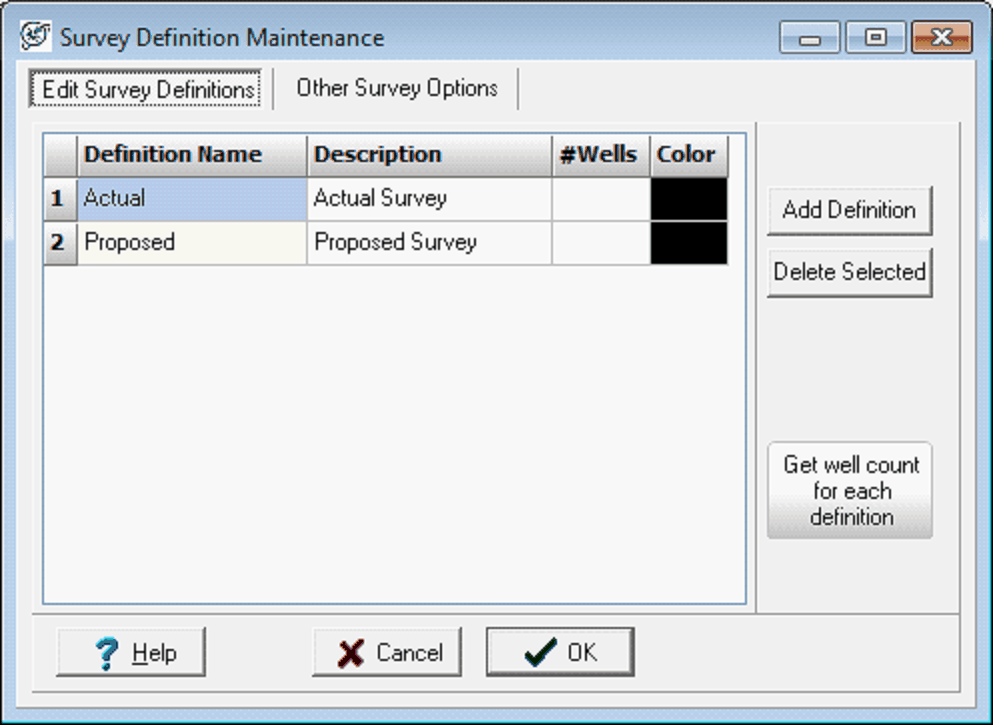
Task: Maximize the Survey Definition Maintenance window
Action: [875, 38]
